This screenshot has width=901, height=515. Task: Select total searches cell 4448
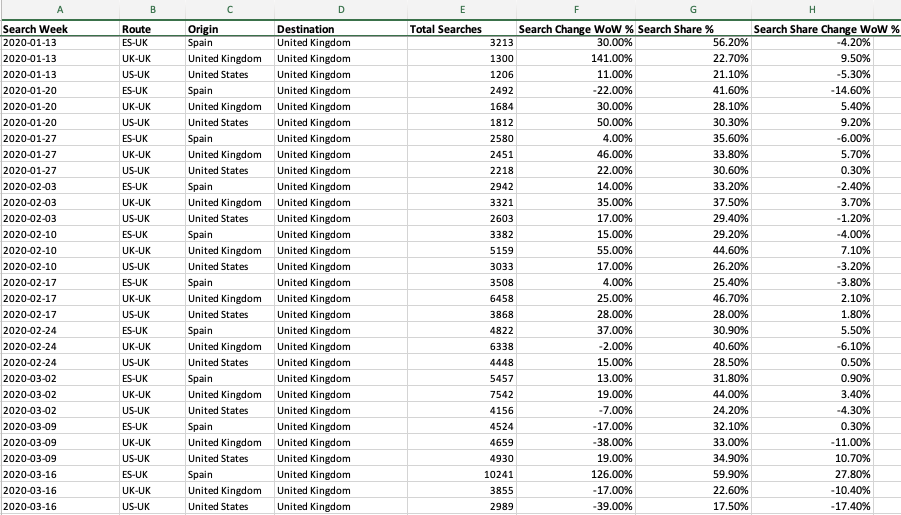click(x=461, y=362)
